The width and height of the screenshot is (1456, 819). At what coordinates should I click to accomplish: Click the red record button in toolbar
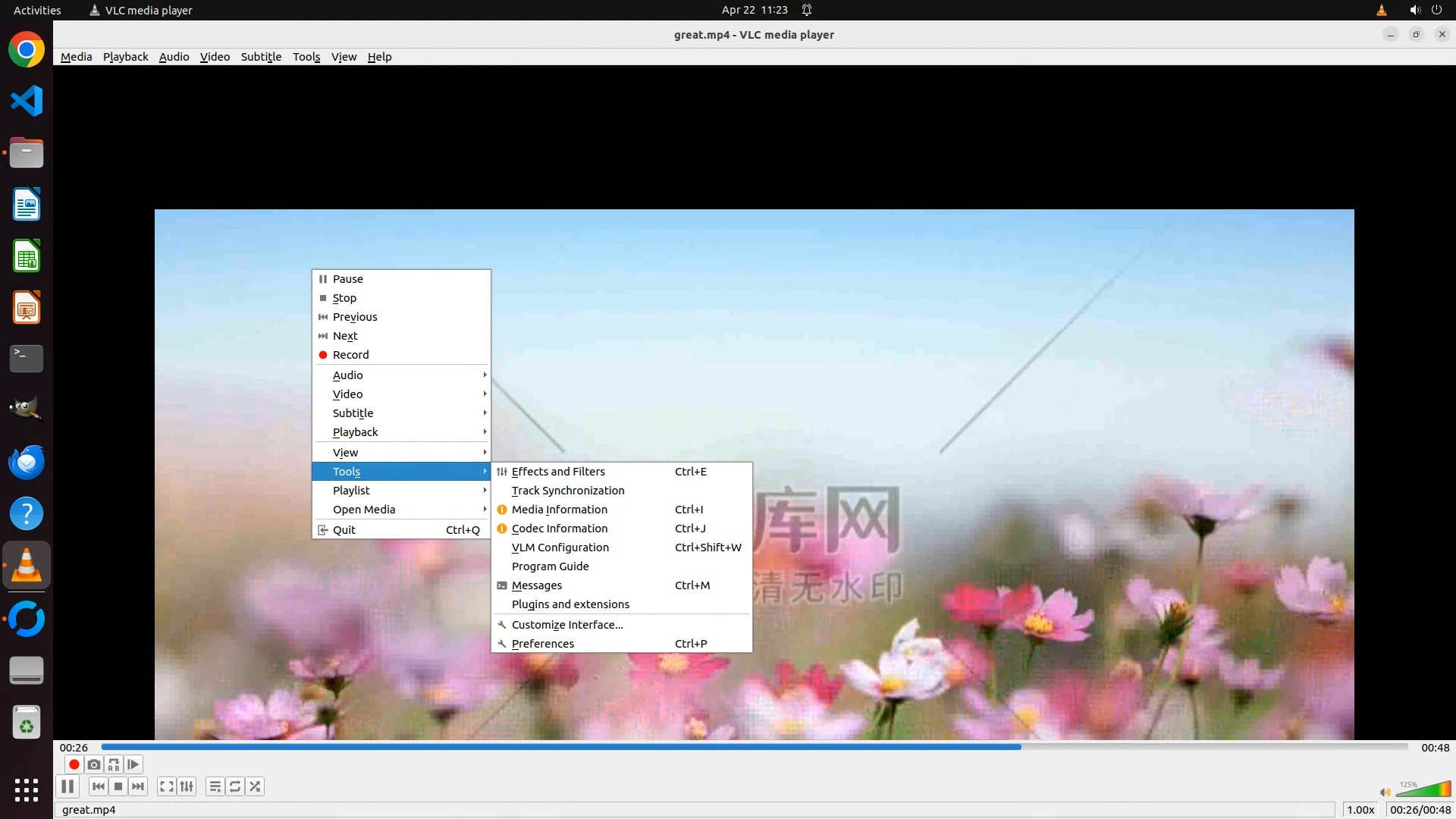[74, 764]
